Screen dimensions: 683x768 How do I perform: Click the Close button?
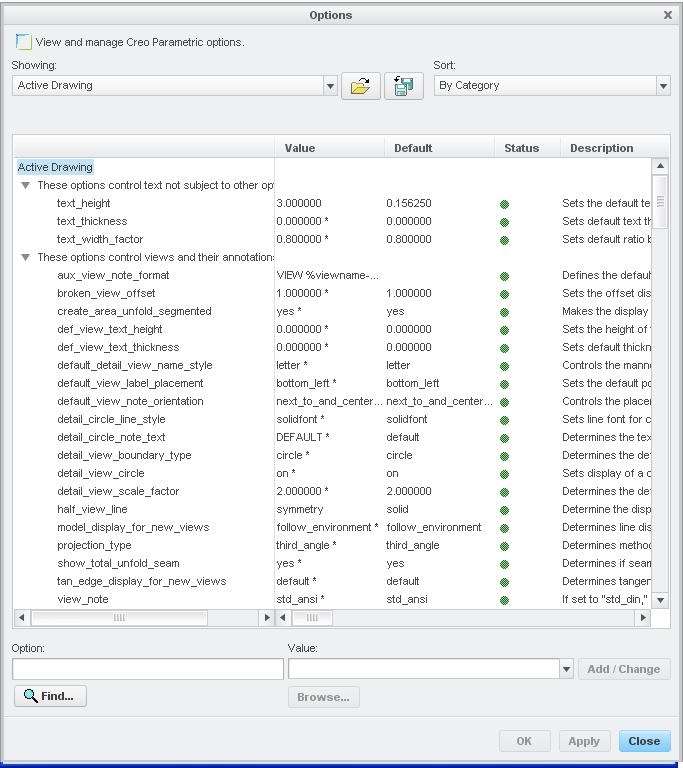644,741
